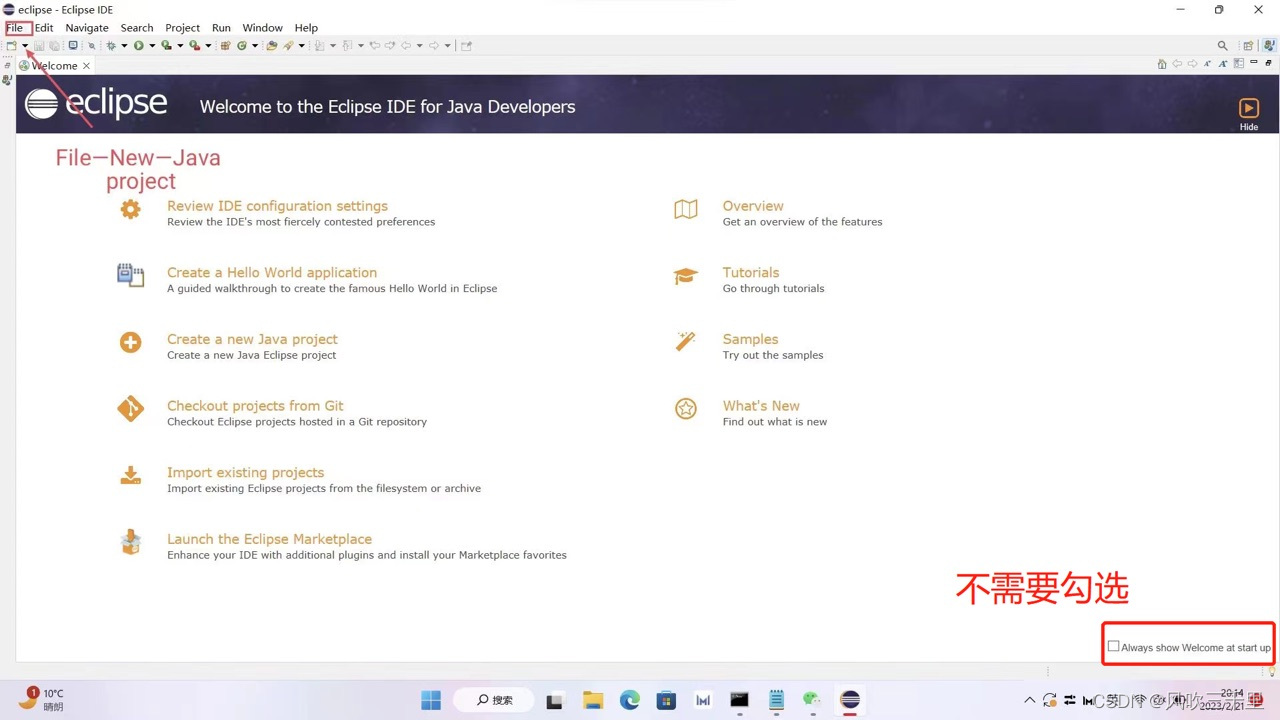Open Review IDE configuration settings

[x=277, y=206]
